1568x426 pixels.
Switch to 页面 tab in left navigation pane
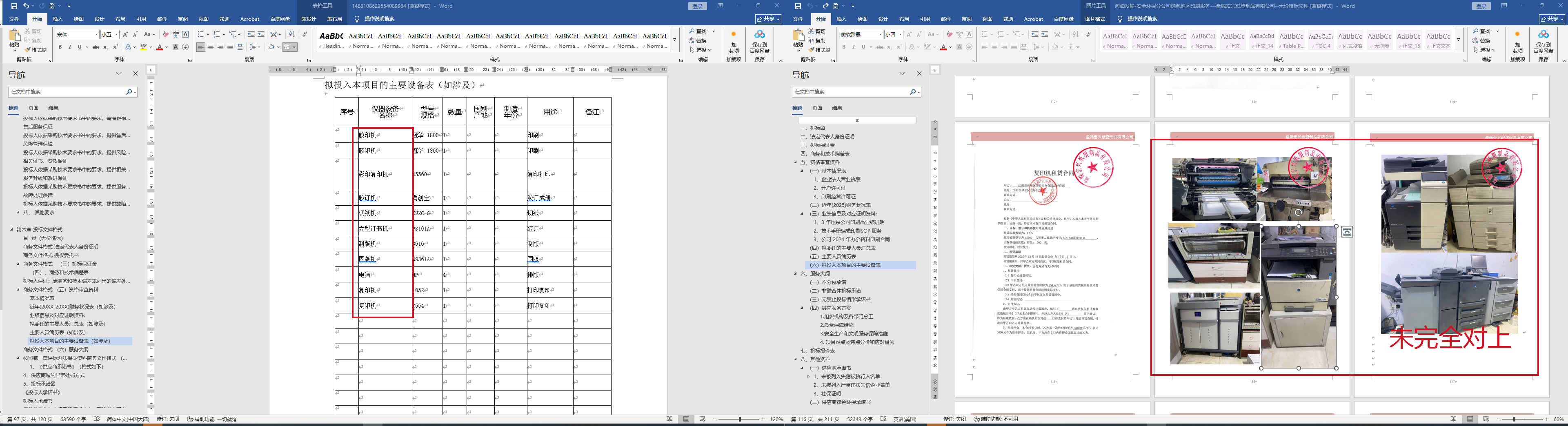[33, 108]
